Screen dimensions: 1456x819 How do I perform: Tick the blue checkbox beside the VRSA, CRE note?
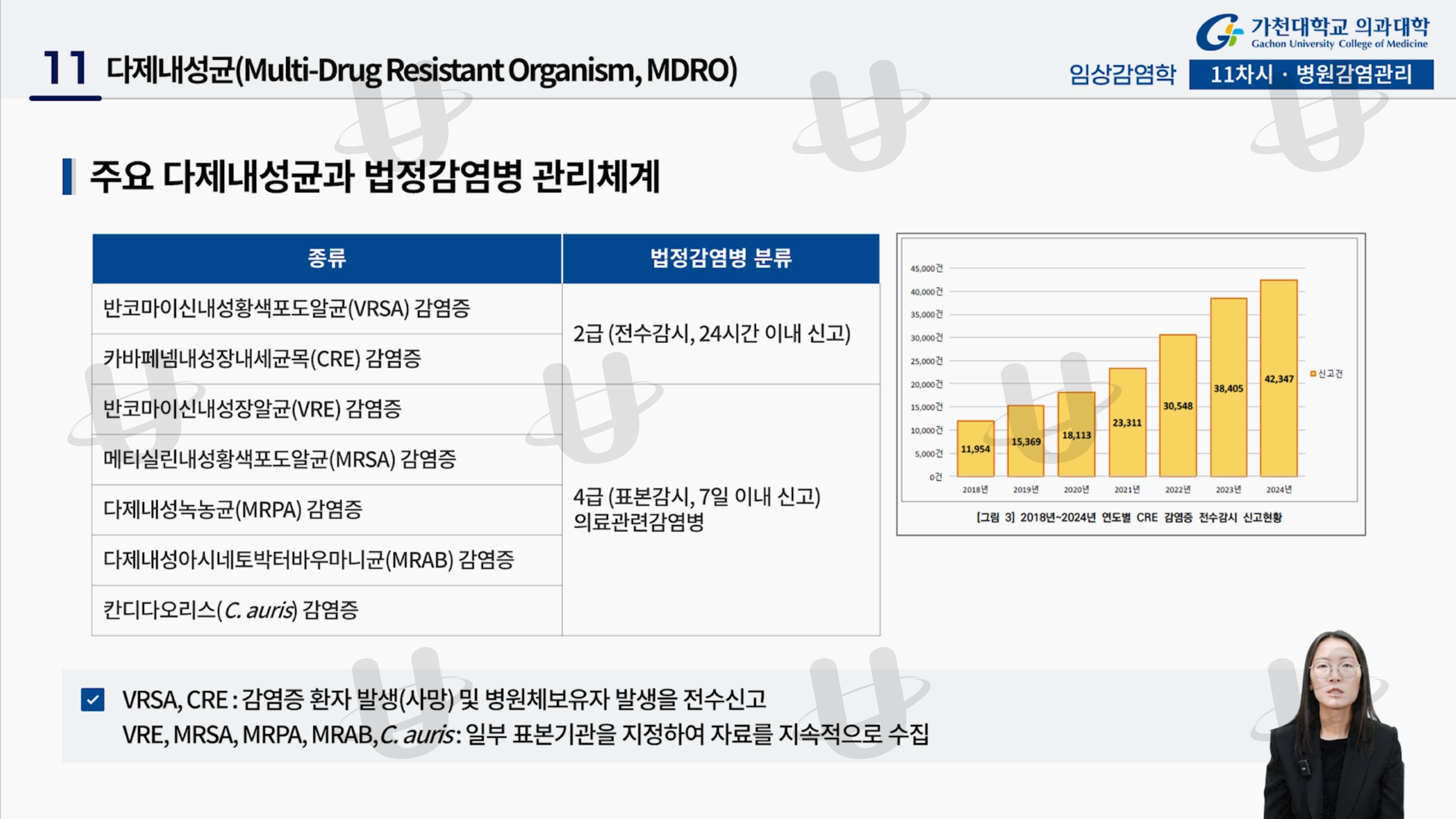(x=93, y=700)
